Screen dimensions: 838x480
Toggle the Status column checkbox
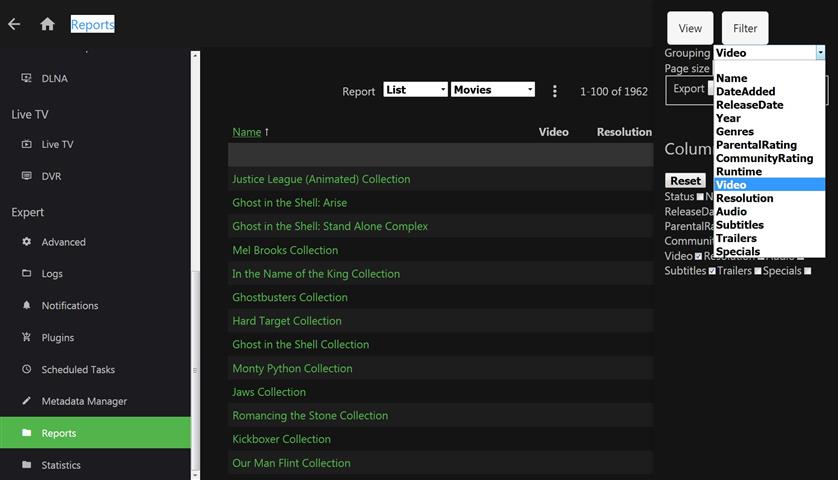click(700, 197)
